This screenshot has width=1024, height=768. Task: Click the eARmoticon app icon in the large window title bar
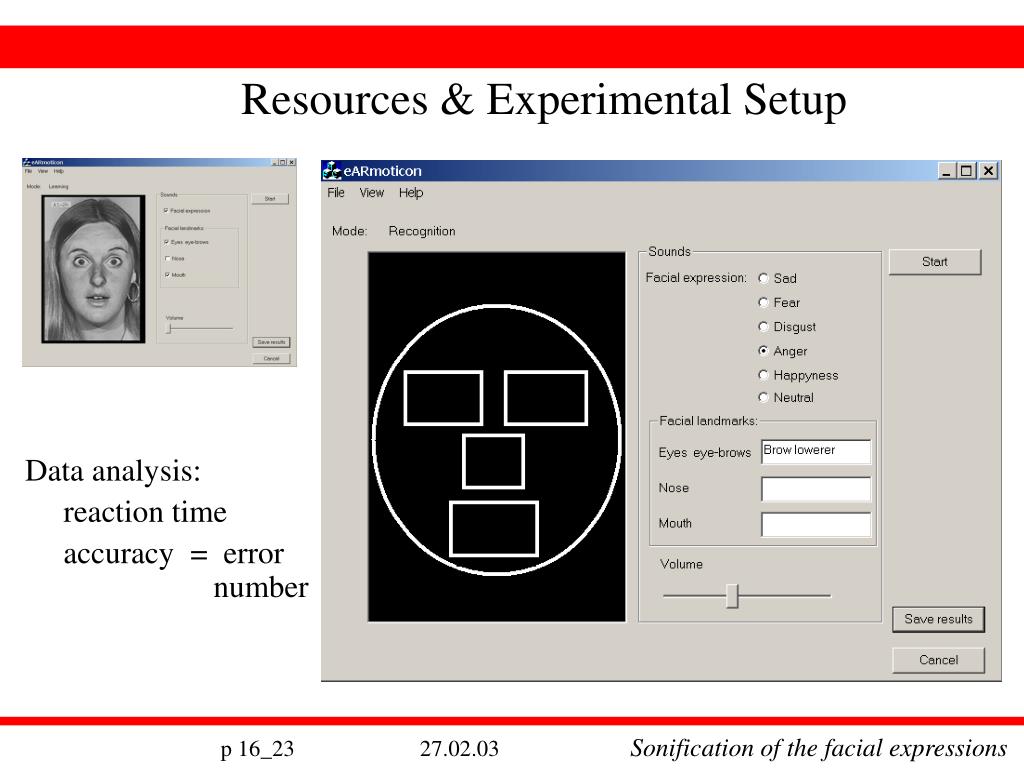click(332, 170)
